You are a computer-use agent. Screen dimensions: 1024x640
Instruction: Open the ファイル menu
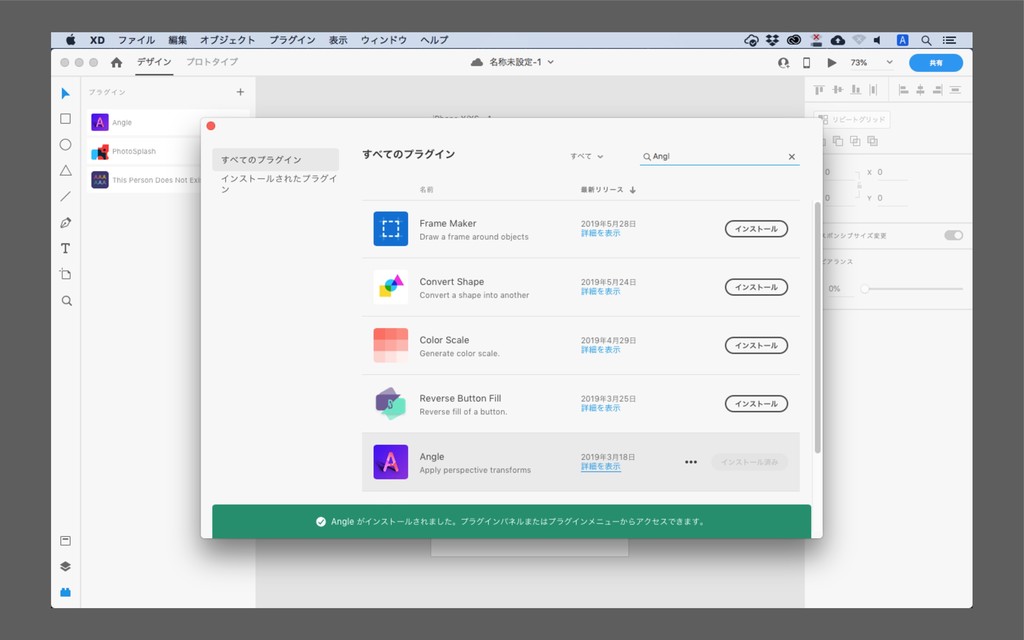pyautogui.click(x=136, y=40)
